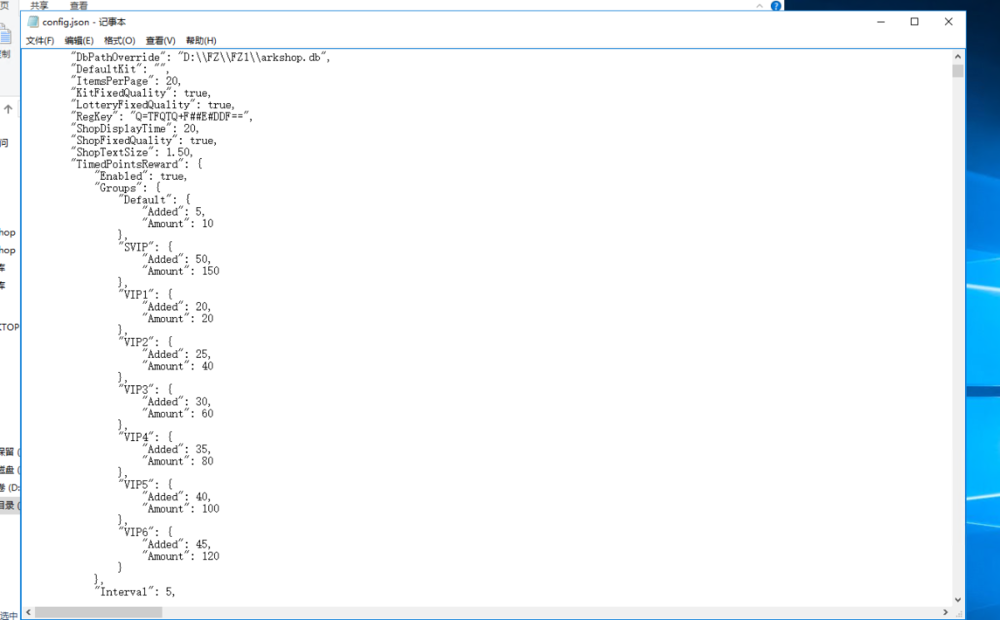The height and width of the screenshot is (620, 1000).
Task: Click horizontal scrollbar left arrow
Action: point(29,612)
